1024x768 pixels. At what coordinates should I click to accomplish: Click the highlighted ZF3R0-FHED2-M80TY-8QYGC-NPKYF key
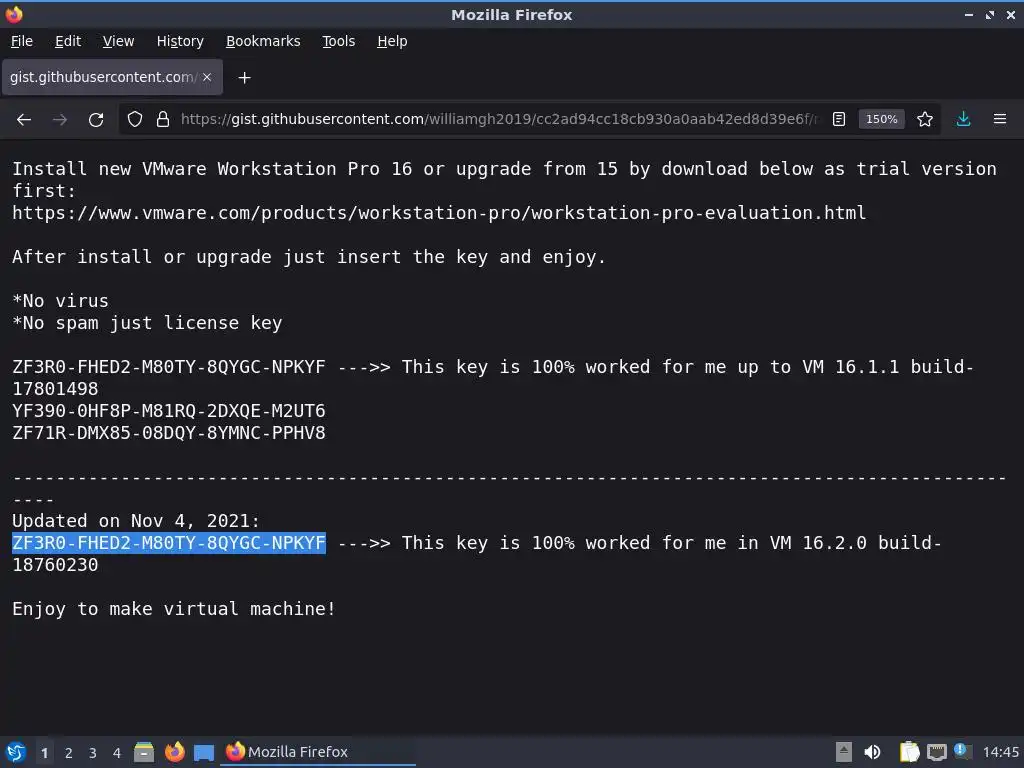(168, 543)
